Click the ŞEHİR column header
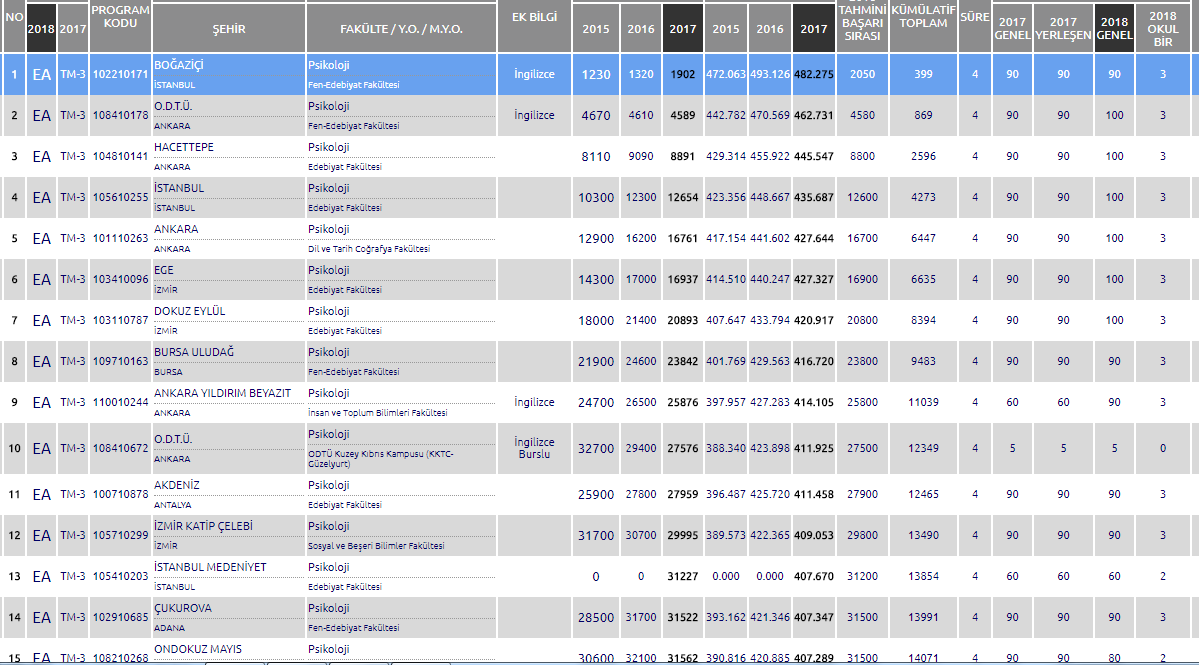The height and width of the screenshot is (665, 1199). [228, 29]
